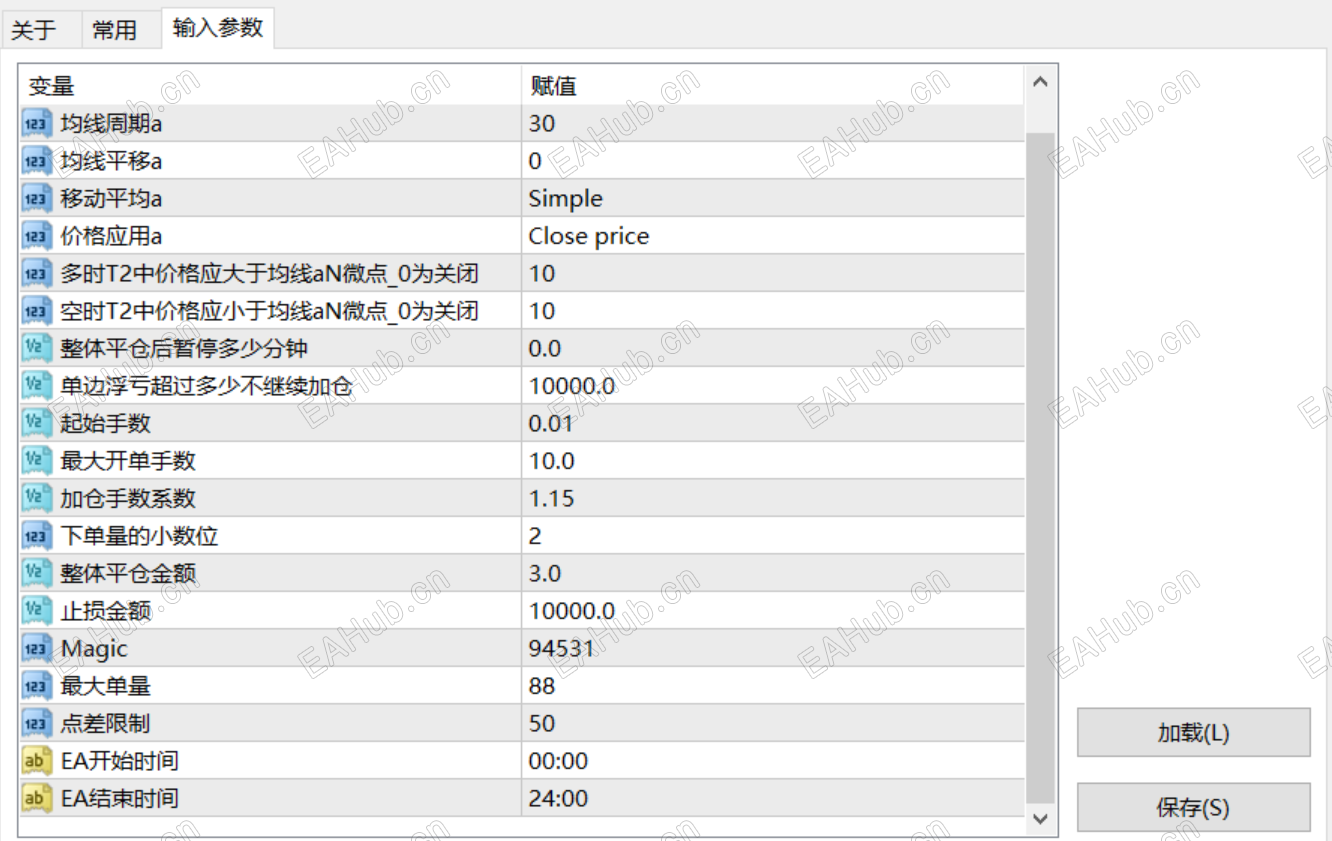Click the decimal icon next to 止损金额

[x=36, y=610]
